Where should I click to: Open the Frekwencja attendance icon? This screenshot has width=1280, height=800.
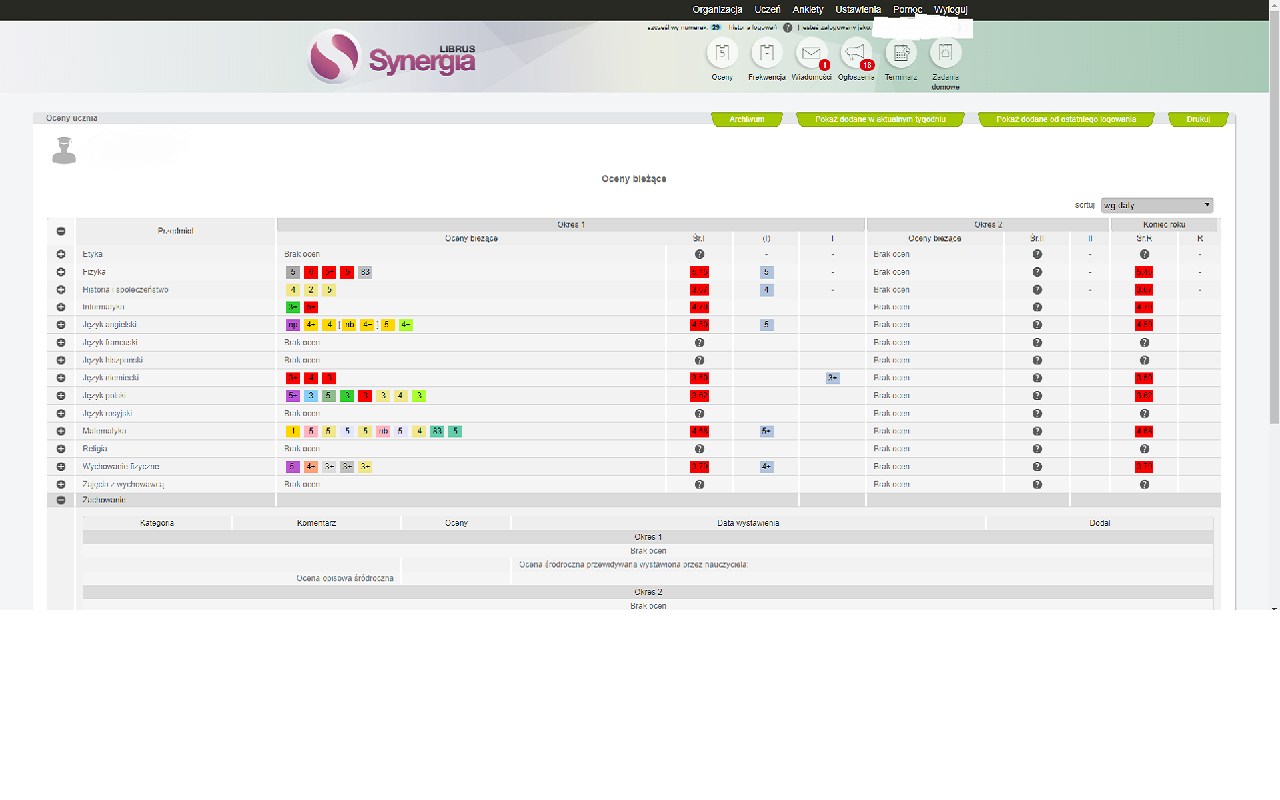coord(767,54)
